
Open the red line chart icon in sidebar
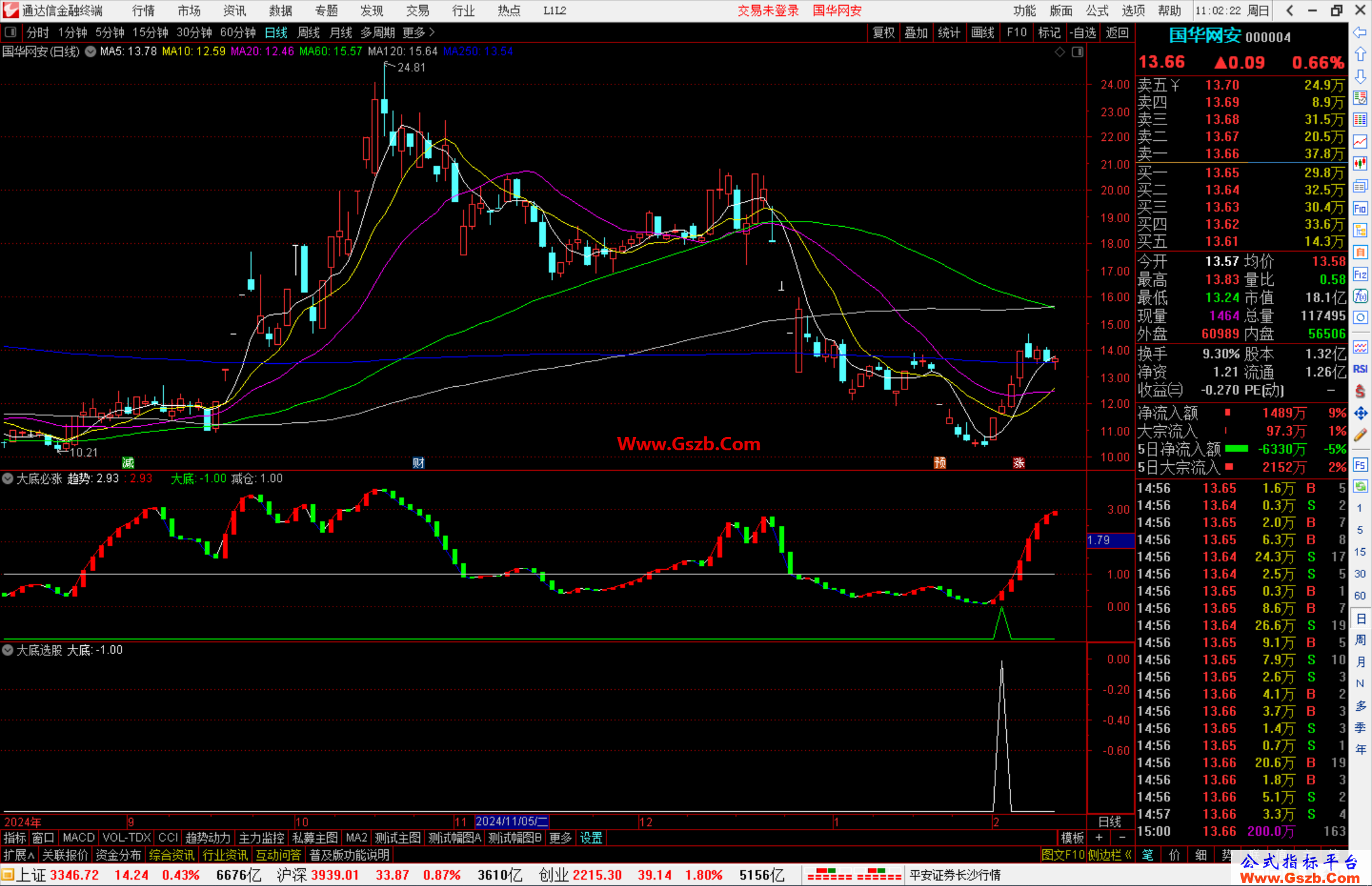click(1360, 142)
